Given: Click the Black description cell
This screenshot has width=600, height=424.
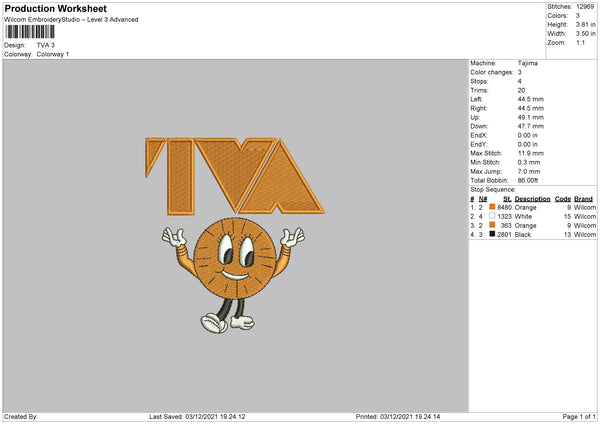Looking at the screenshot, I should tap(523, 235).
